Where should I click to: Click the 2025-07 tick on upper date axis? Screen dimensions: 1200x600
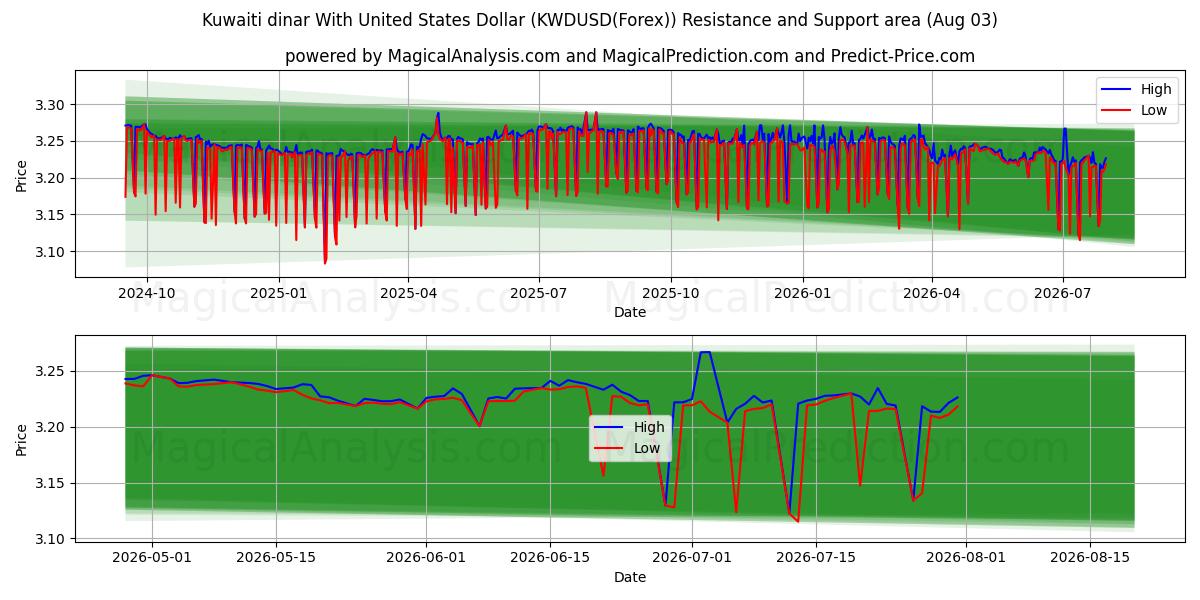(539, 294)
